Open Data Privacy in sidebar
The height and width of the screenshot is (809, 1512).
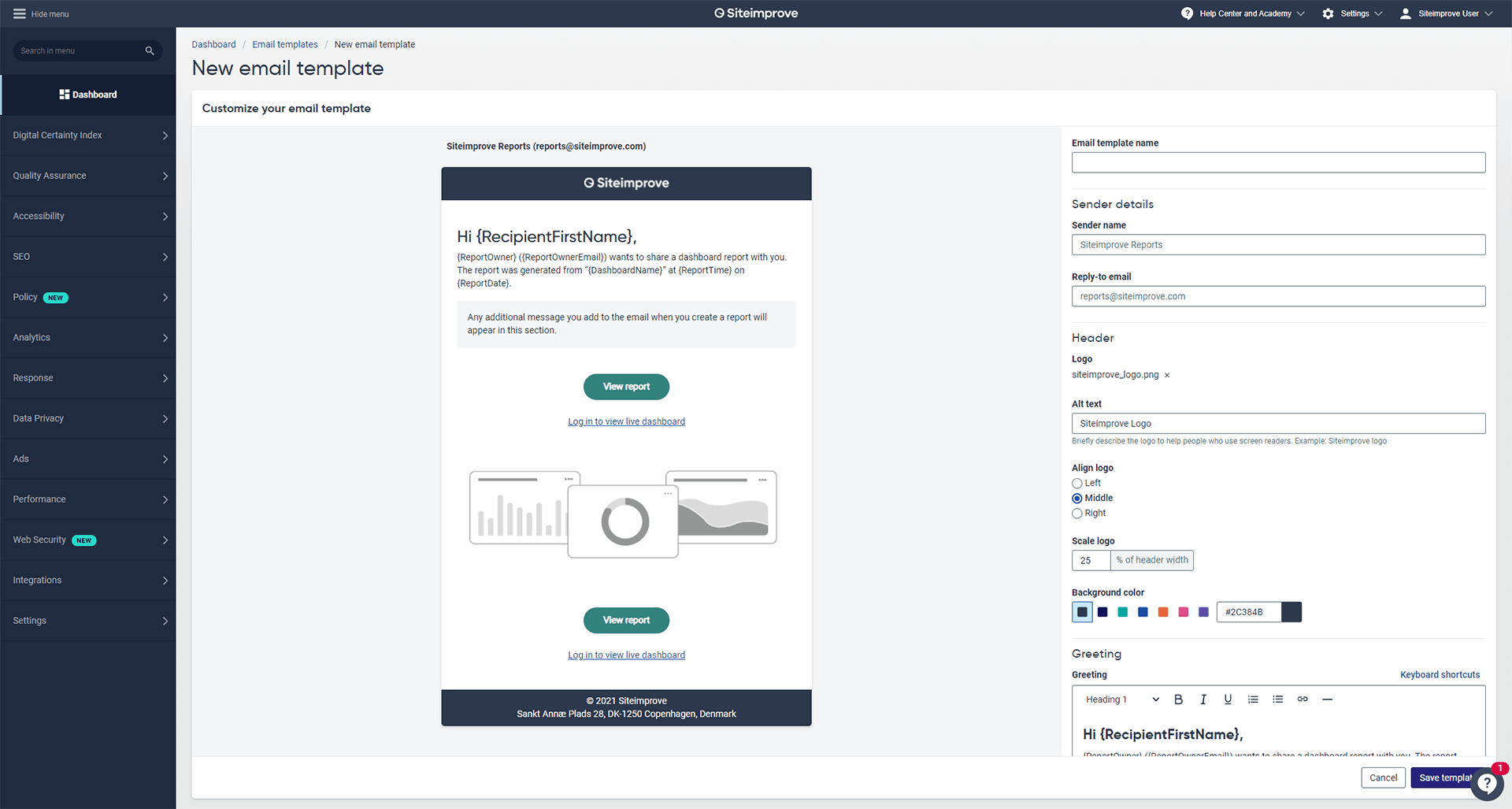88,418
